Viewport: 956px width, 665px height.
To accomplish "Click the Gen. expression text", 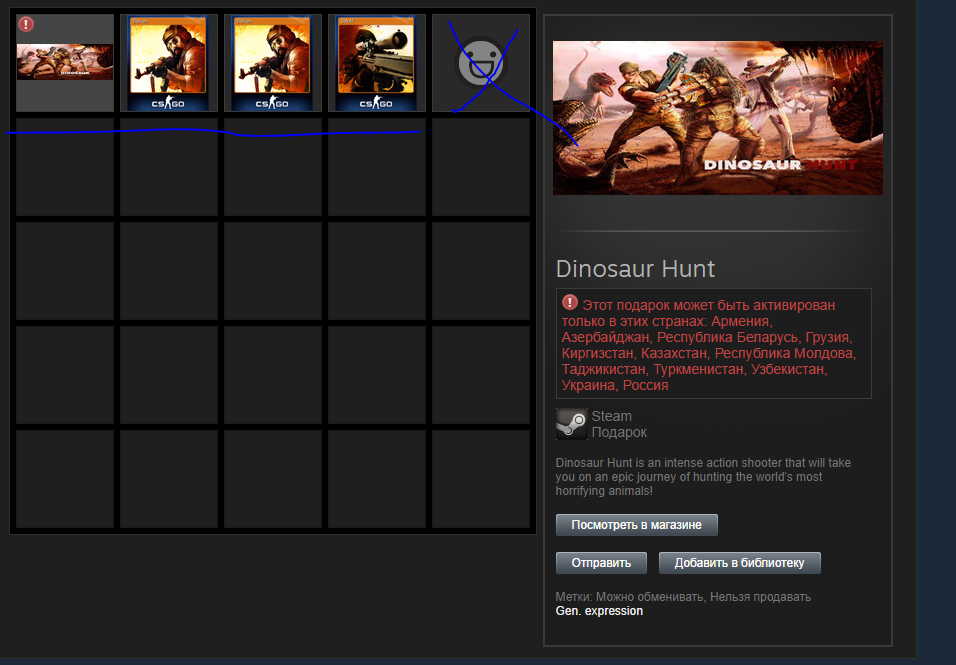I will (x=599, y=611).
